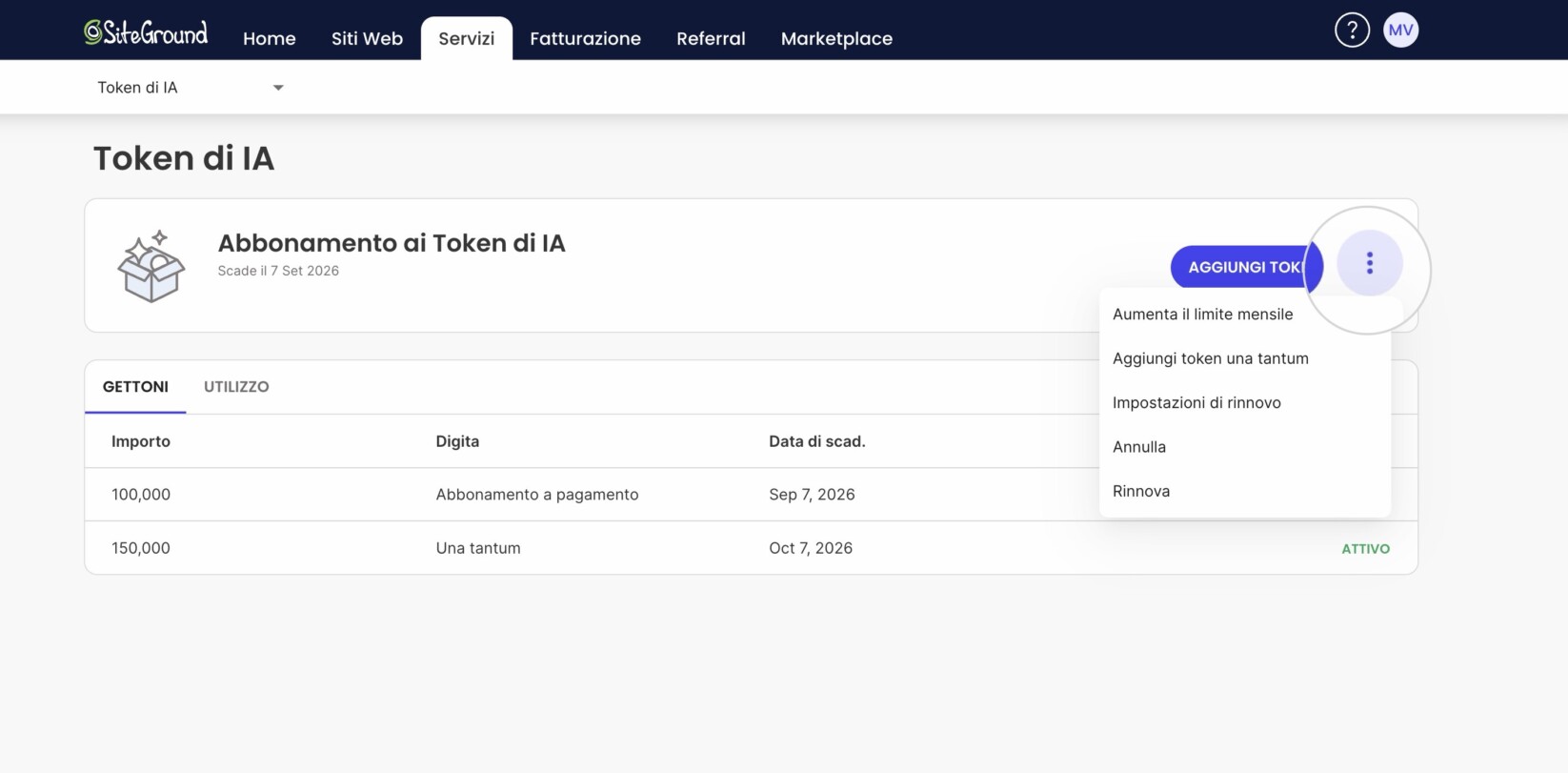Viewport: 1568px width, 773px height.
Task: Click the 100,000 amount cell
Action: click(141, 495)
